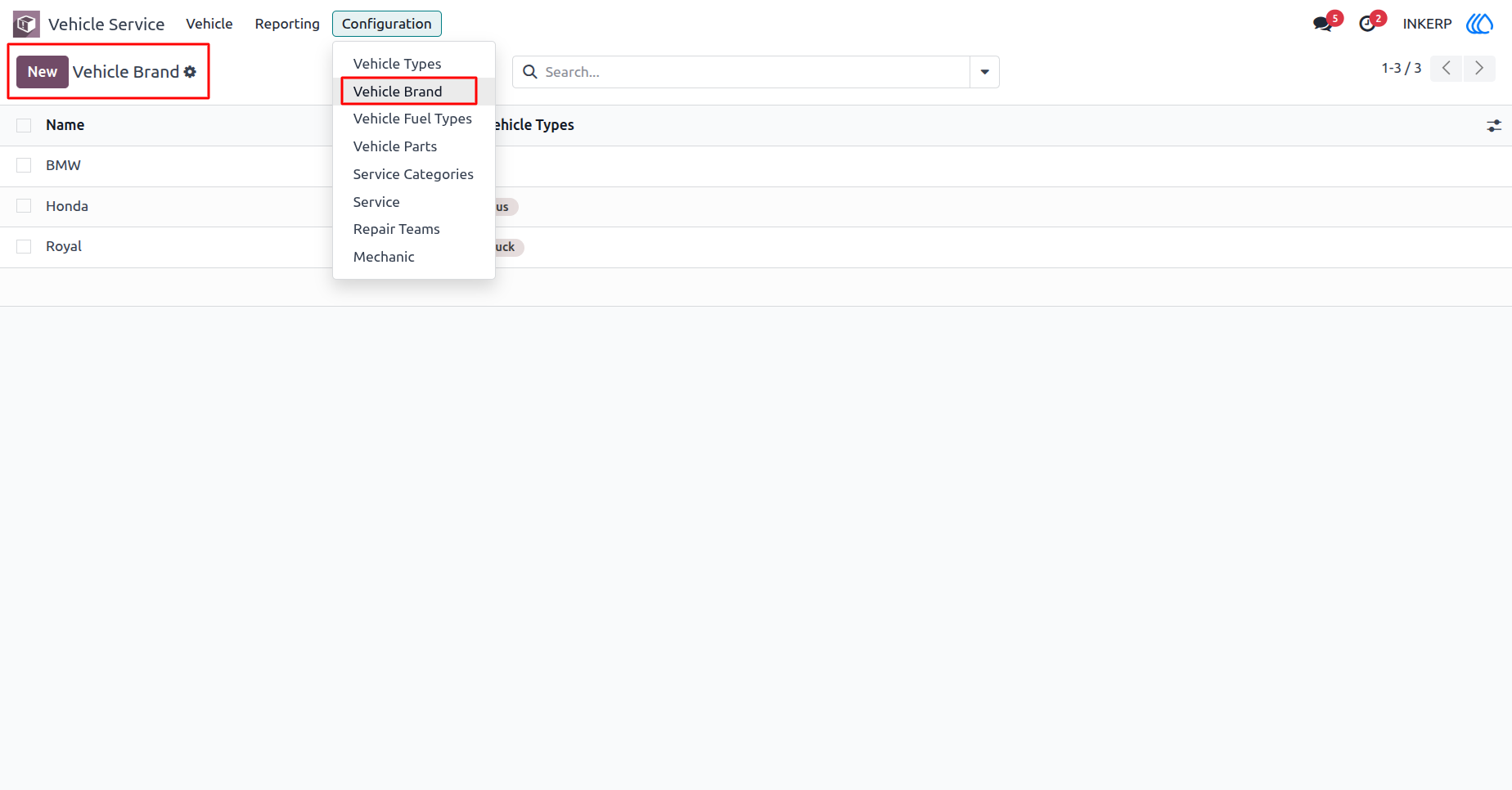Go to next page arrow

(1479, 69)
